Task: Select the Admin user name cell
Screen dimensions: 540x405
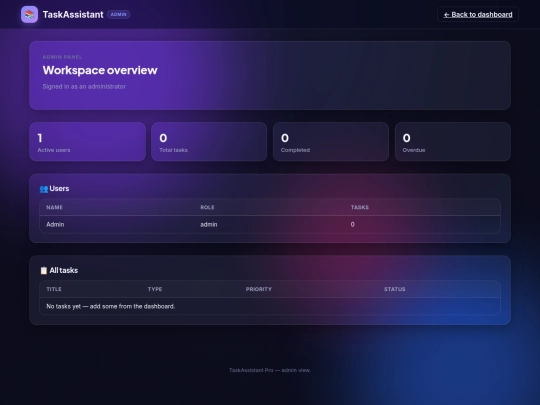Action: pos(55,225)
